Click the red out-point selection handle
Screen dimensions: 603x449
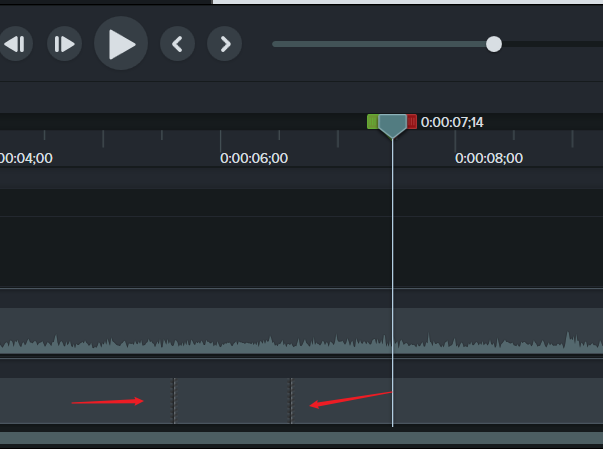[411, 122]
